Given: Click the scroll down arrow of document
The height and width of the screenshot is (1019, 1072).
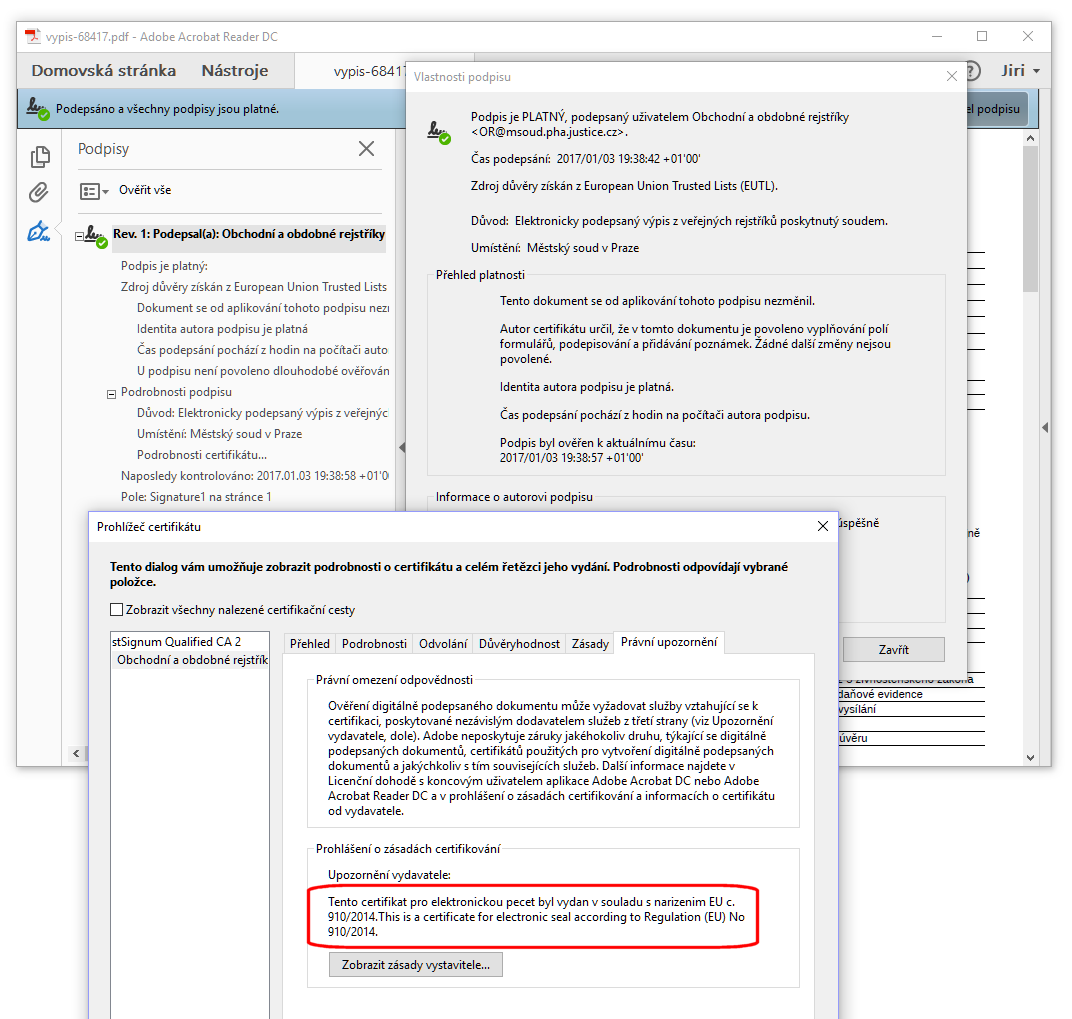Looking at the screenshot, I should pos(1030,757).
